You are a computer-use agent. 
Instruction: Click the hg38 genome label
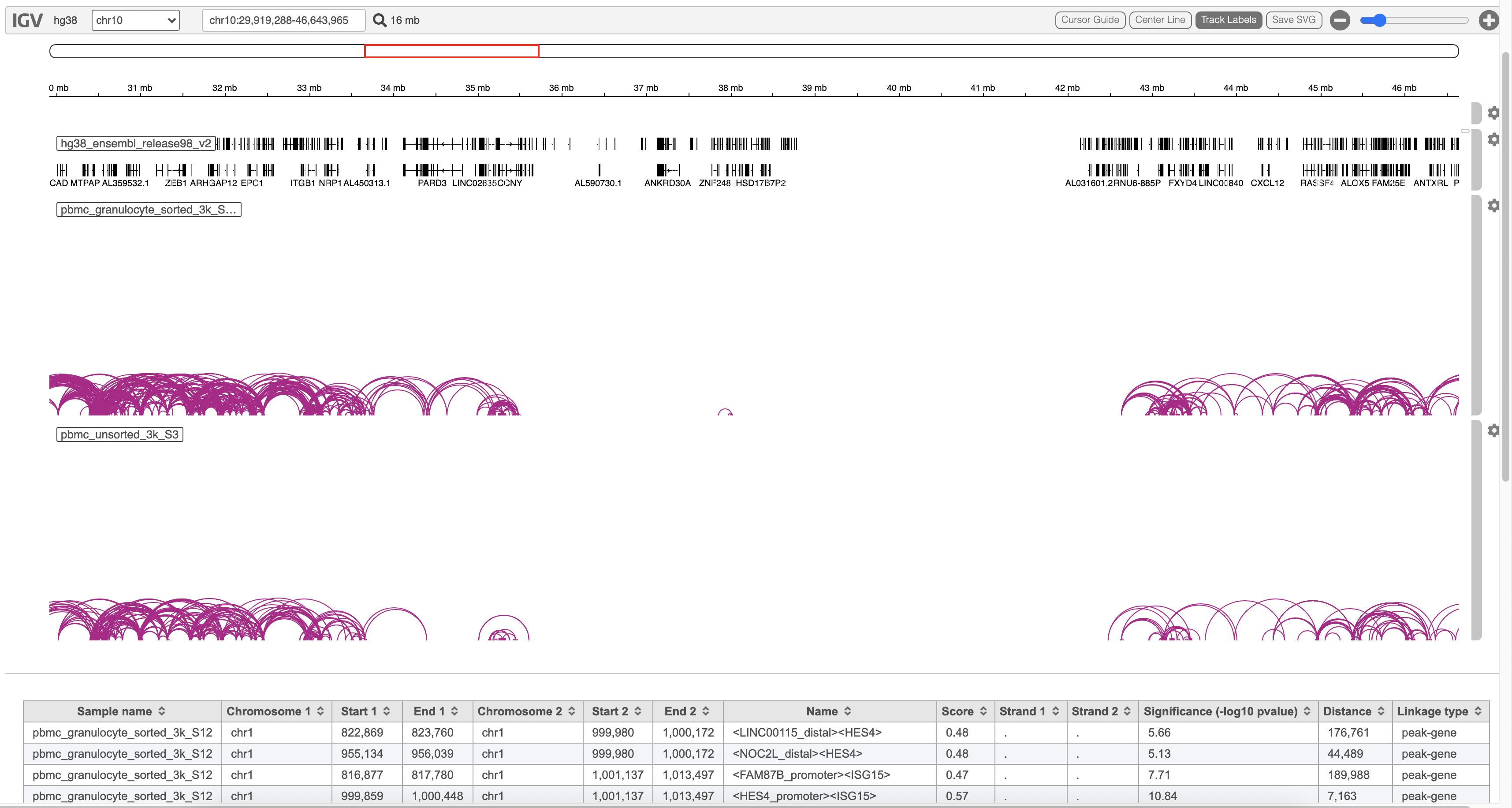(x=65, y=21)
